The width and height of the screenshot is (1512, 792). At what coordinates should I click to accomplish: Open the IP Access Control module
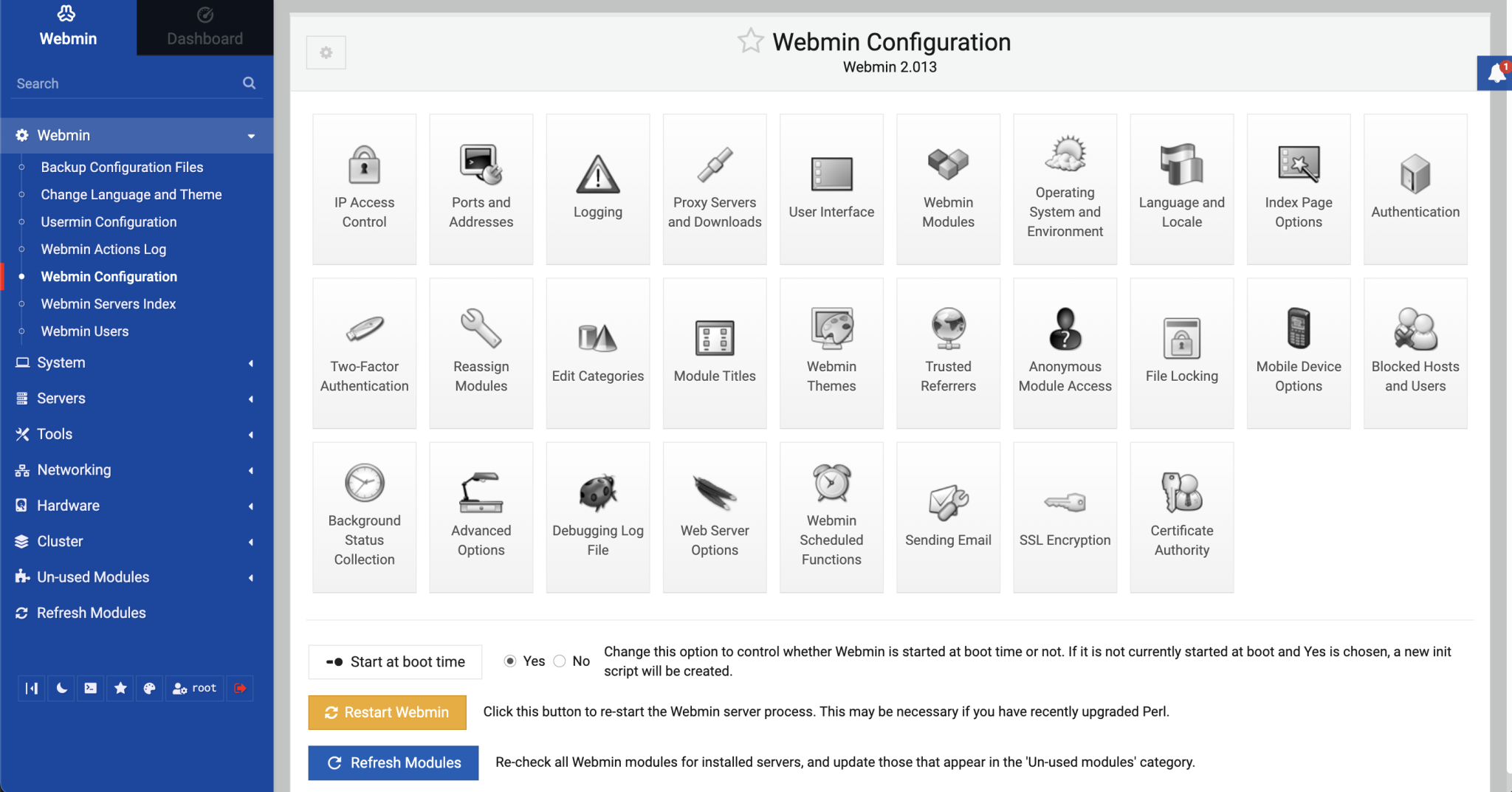point(364,188)
